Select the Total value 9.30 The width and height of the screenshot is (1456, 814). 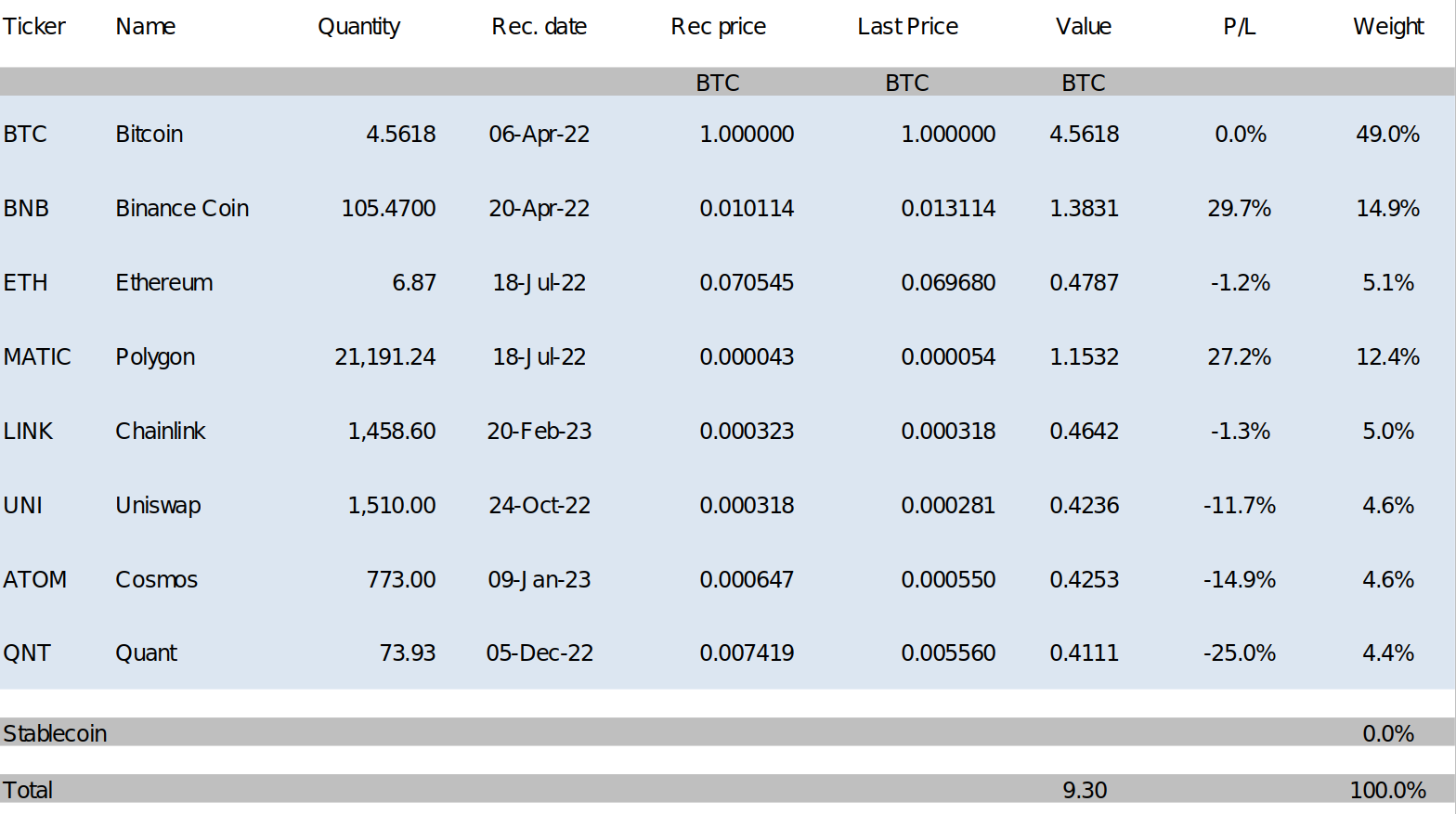(1085, 790)
